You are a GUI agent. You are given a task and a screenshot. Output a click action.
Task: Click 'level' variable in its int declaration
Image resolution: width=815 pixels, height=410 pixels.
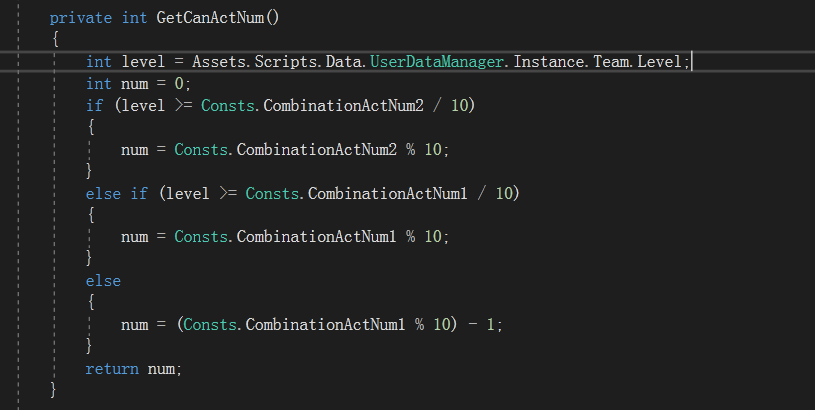point(143,62)
